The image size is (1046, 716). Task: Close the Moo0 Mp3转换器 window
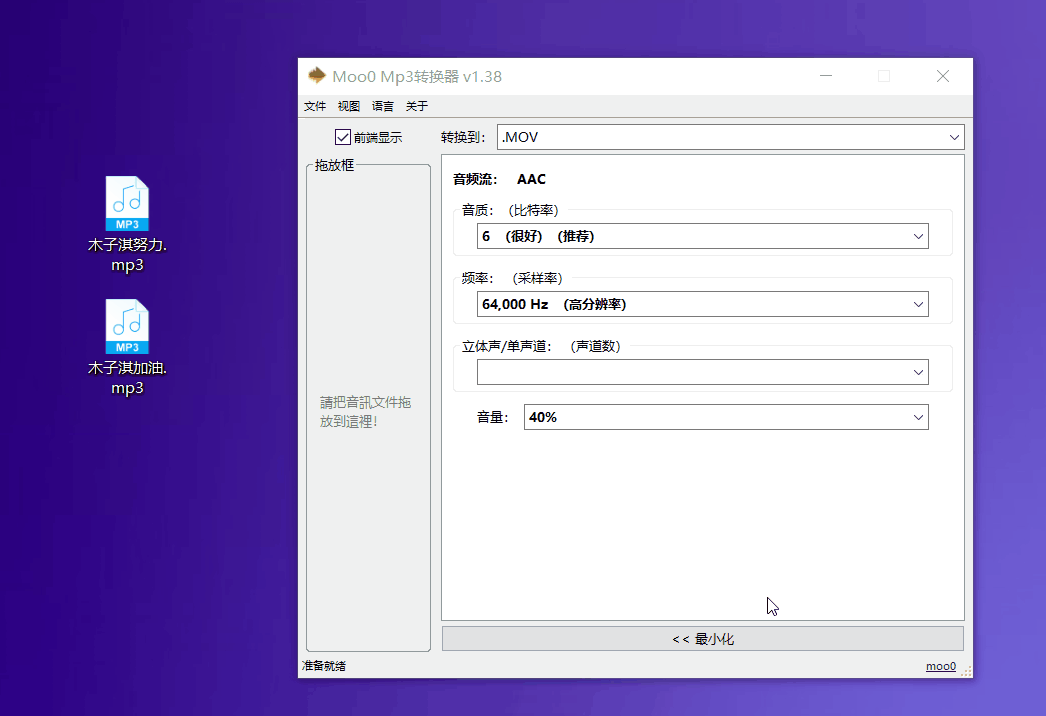click(x=943, y=76)
